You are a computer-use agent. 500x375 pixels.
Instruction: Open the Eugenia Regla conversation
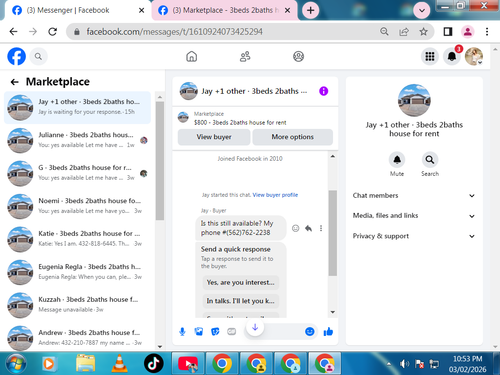77,272
